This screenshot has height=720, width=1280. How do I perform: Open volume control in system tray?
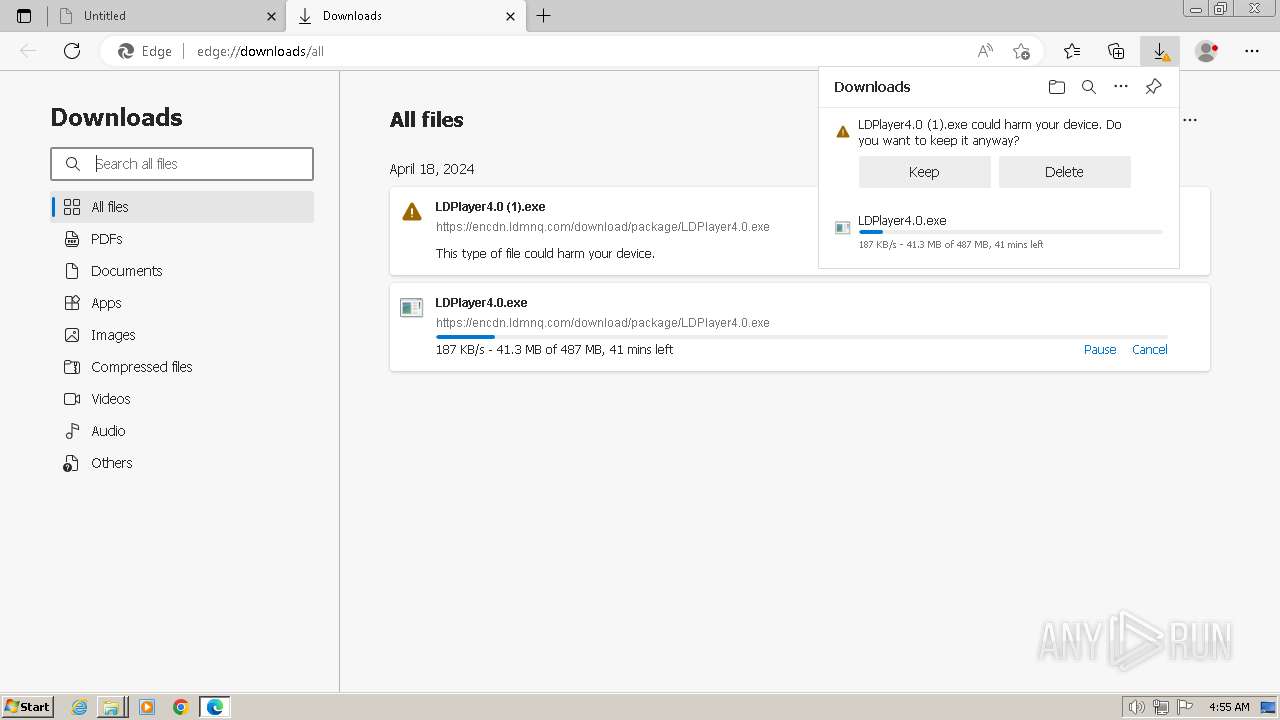(1137, 707)
